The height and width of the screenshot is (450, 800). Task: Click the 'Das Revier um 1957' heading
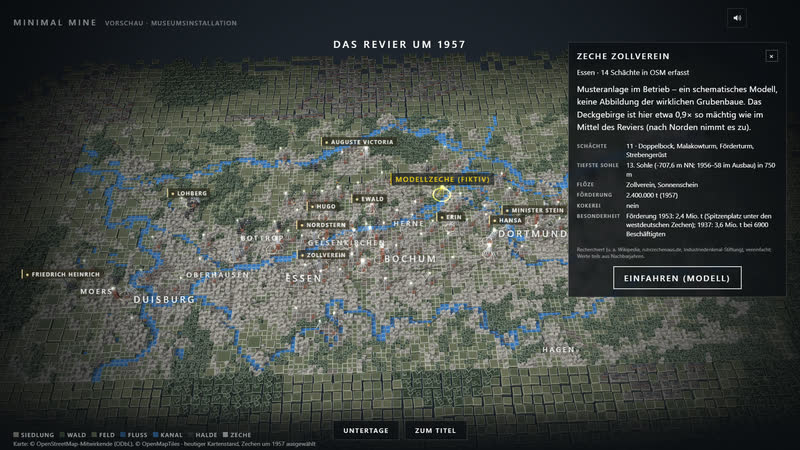tap(399, 44)
